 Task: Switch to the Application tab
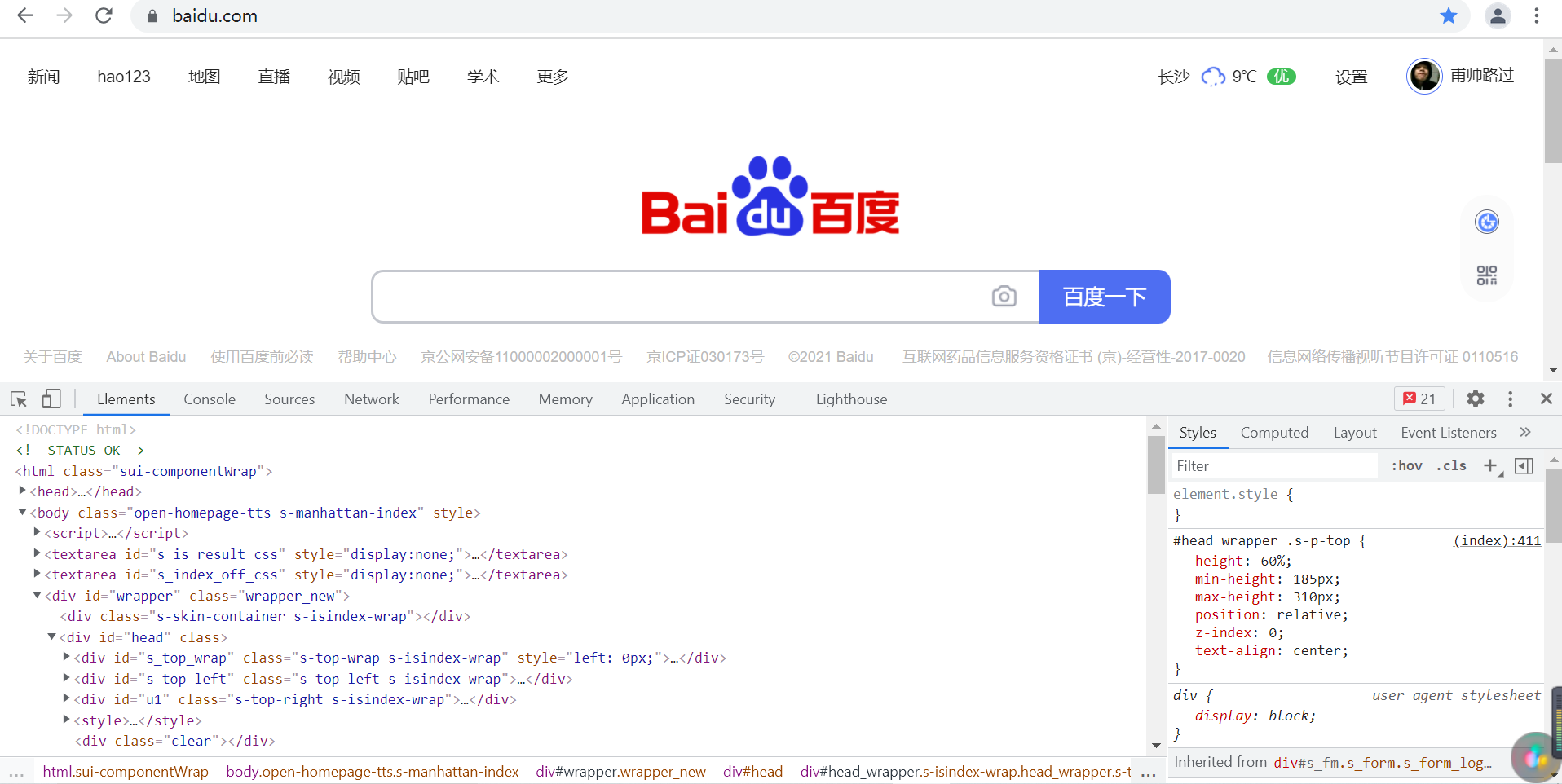click(x=658, y=399)
